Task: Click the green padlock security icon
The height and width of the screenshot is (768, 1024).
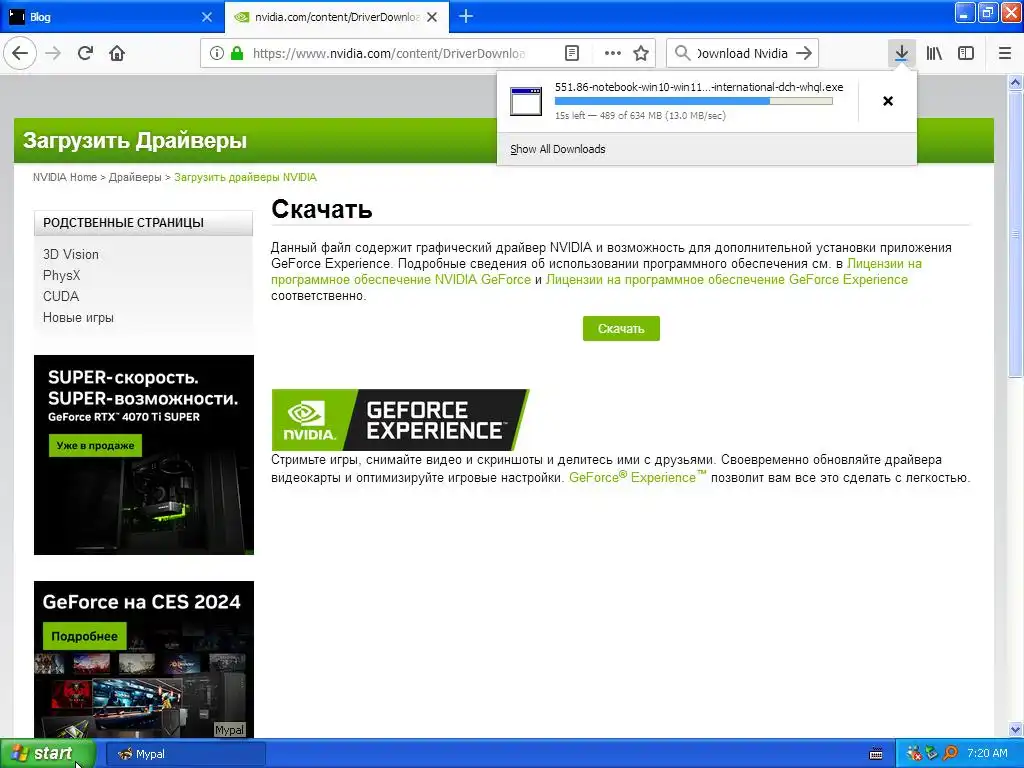Action: point(237,53)
